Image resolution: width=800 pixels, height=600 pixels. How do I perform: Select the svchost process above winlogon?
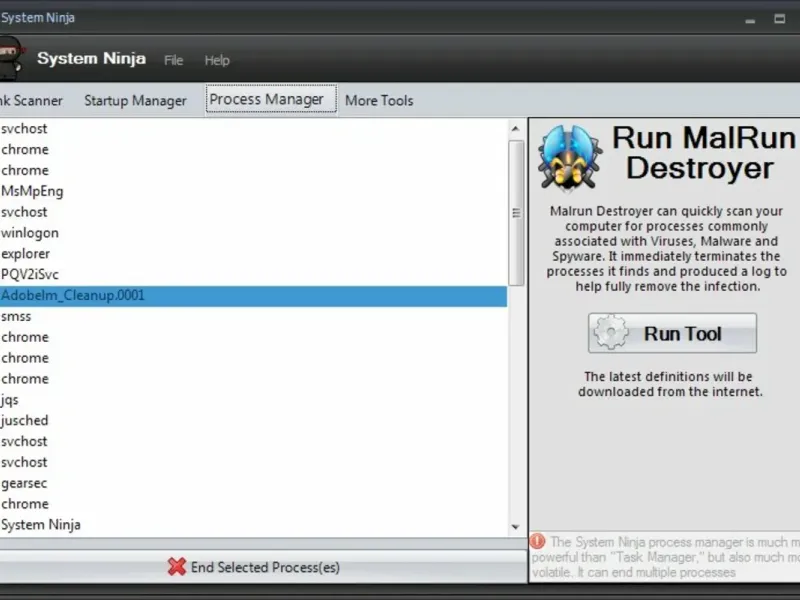253,212
